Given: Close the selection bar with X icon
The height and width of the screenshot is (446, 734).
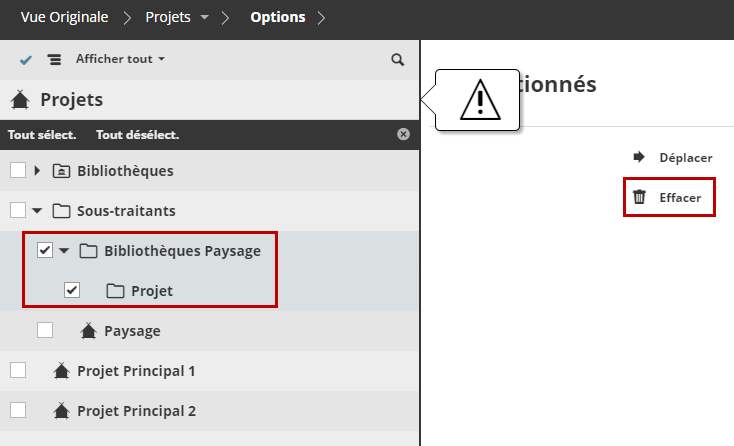Looking at the screenshot, I should coord(403,134).
